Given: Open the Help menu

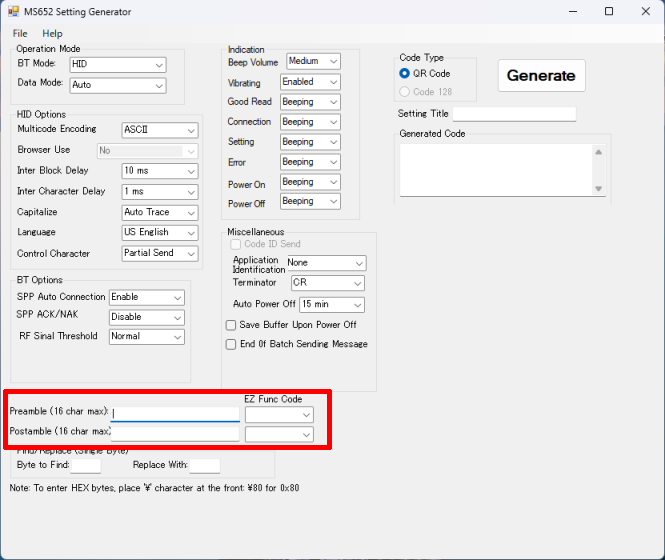Looking at the screenshot, I should pos(52,33).
